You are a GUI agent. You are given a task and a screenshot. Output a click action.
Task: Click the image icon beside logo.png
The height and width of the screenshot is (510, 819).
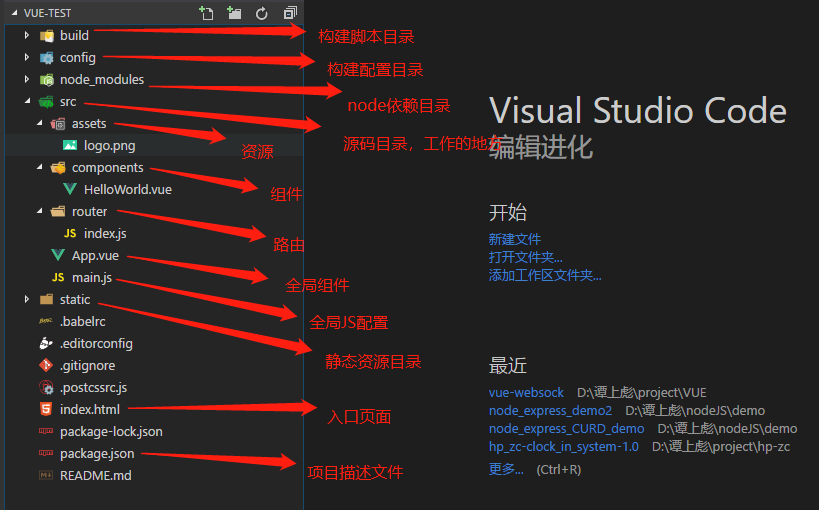70,145
